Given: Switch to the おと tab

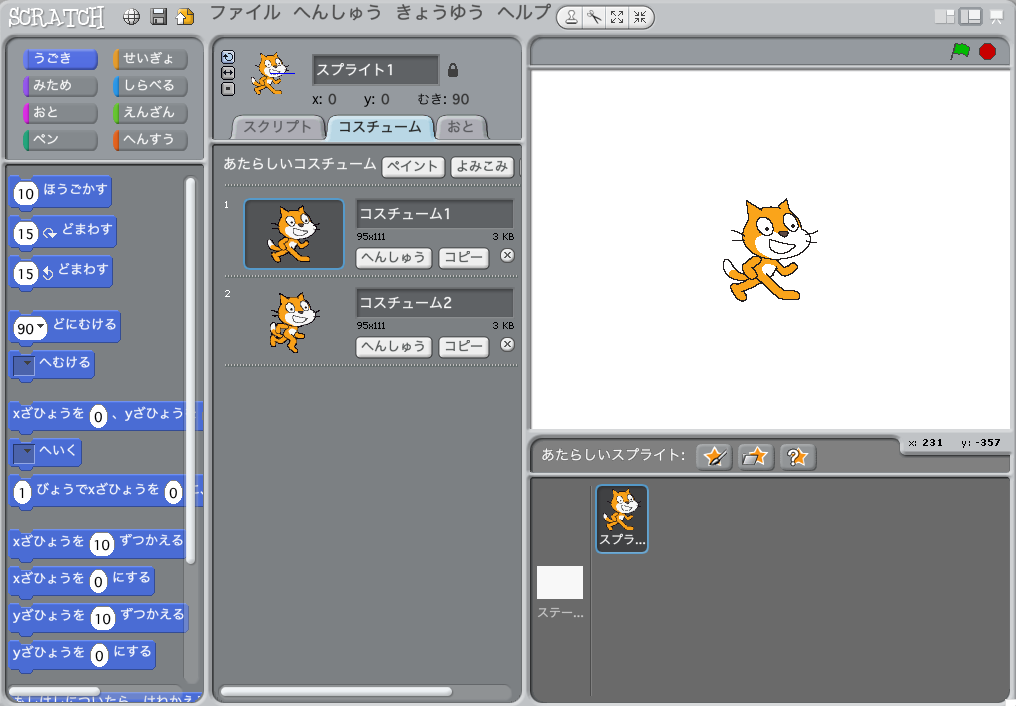Looking at the screenshot, I should [461, 127].
